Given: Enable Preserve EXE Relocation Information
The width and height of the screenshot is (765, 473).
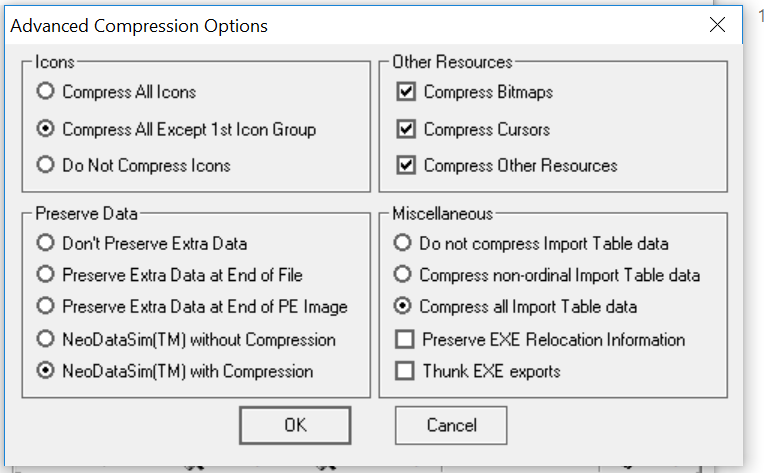Looking at the screenshot, I should click(x=405, y=339).
